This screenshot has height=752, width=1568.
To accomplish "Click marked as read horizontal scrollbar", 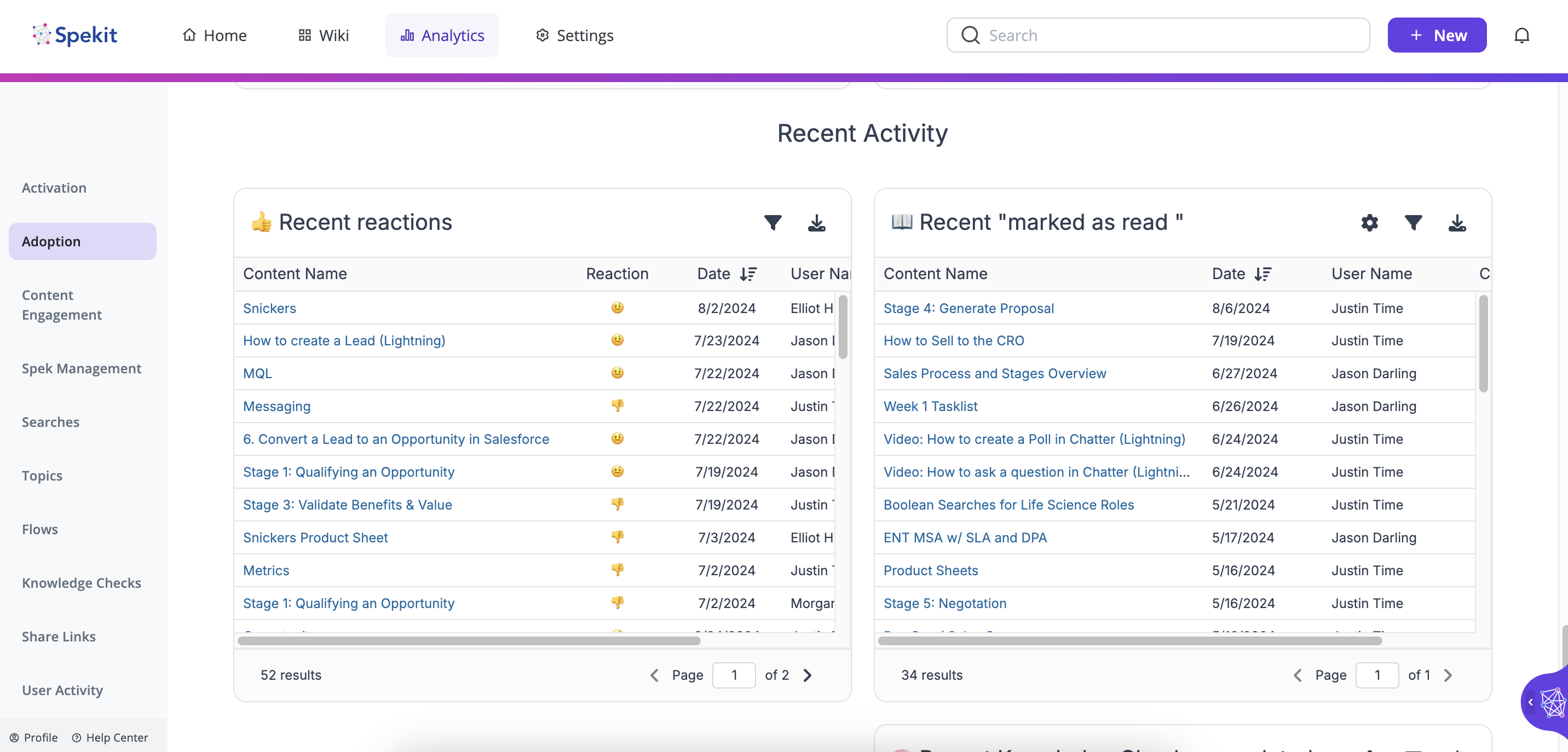I will (x=1130, y=641).
